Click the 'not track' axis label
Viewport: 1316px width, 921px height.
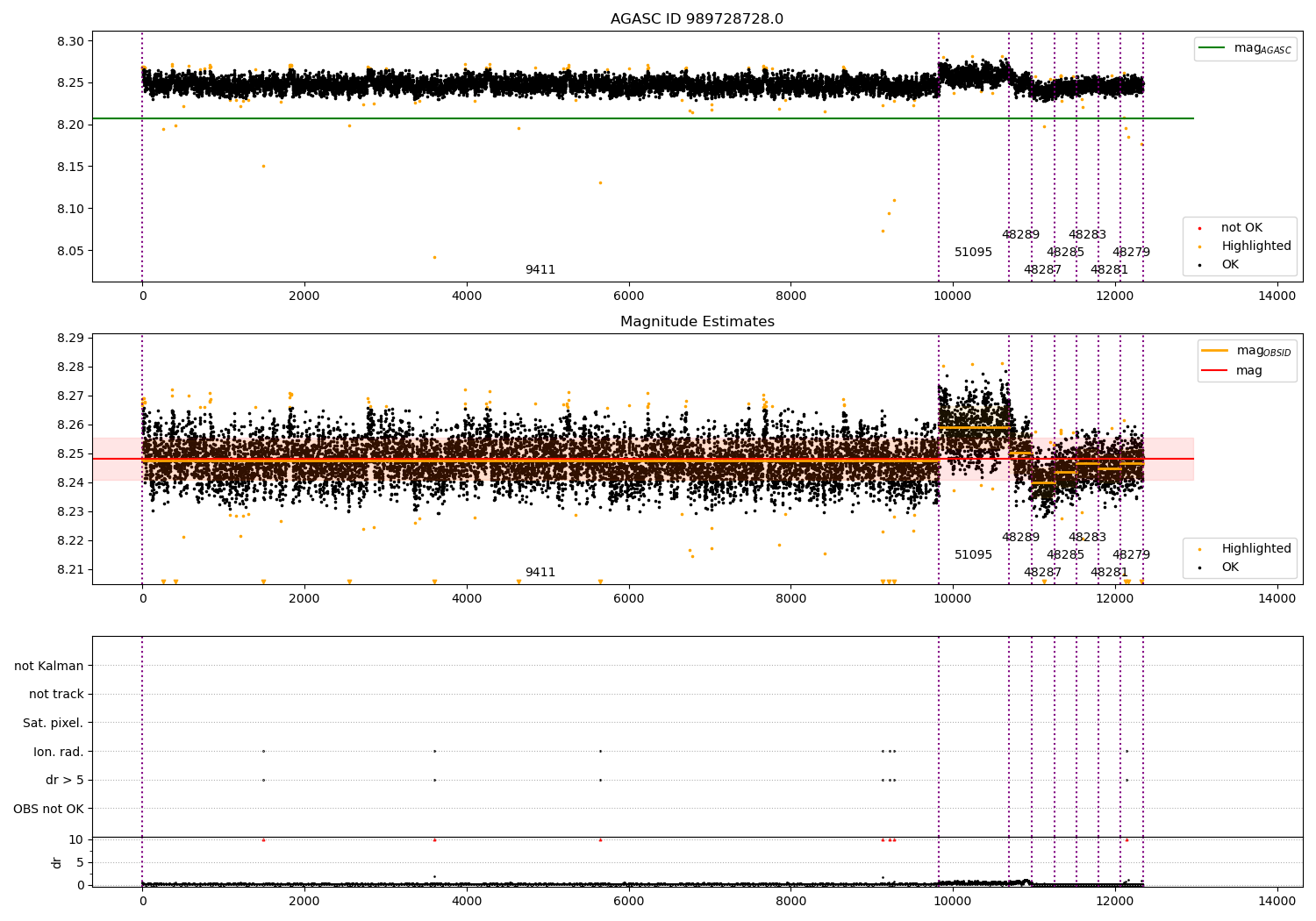(56, 695)
